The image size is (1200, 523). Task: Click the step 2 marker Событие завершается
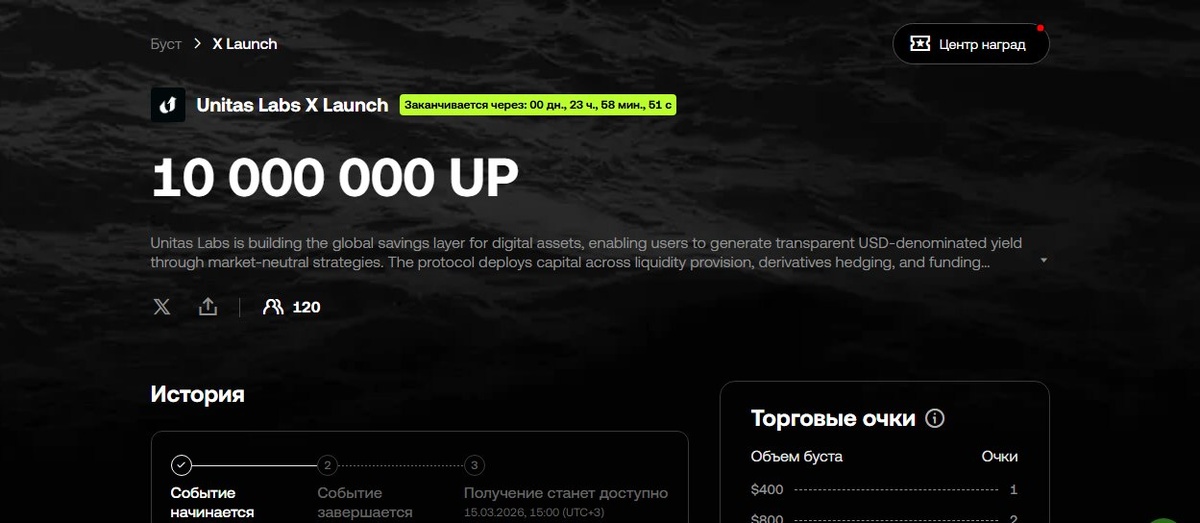327,465
